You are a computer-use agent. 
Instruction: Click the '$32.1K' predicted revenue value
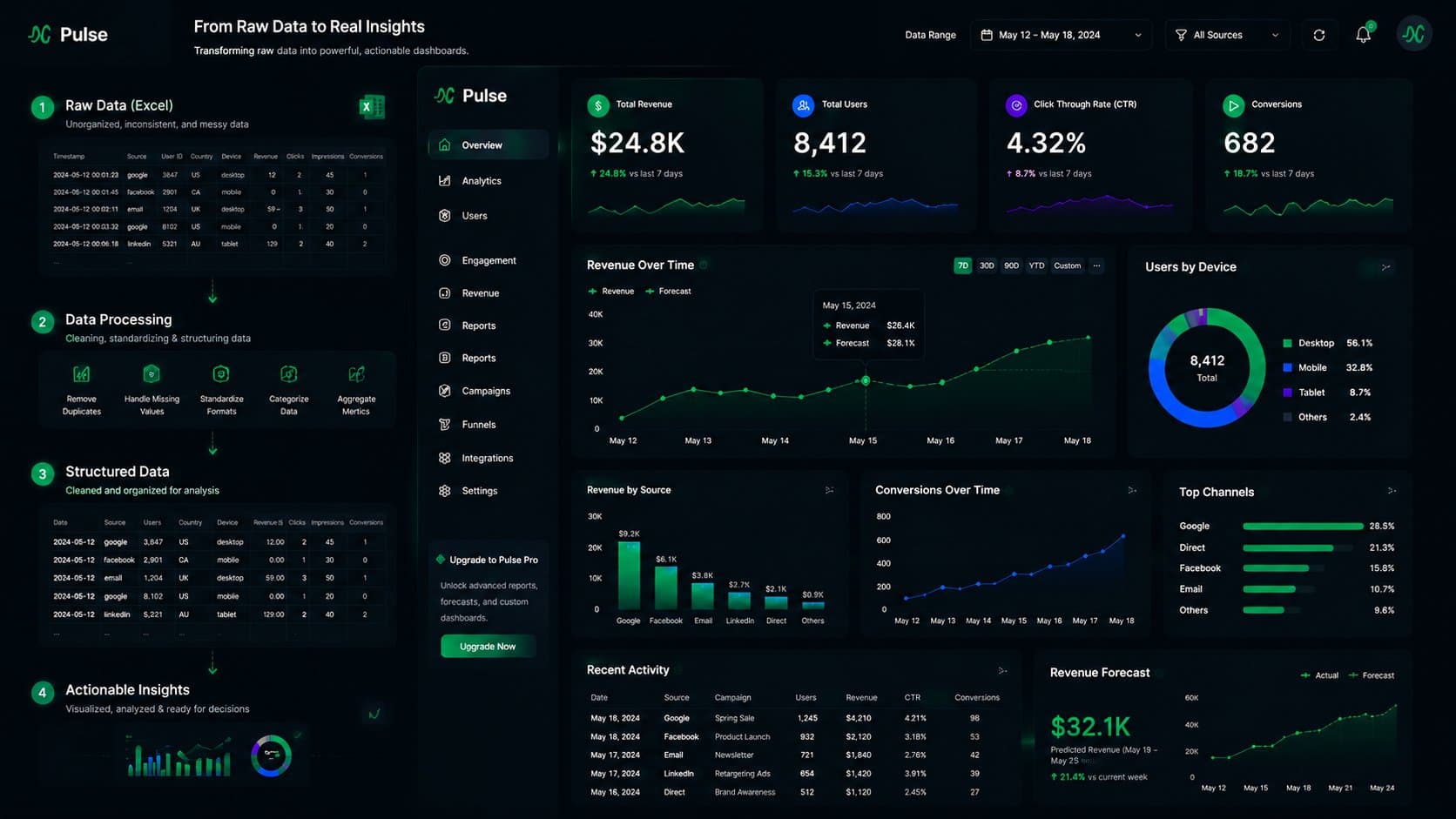(x=1090, y=726)
